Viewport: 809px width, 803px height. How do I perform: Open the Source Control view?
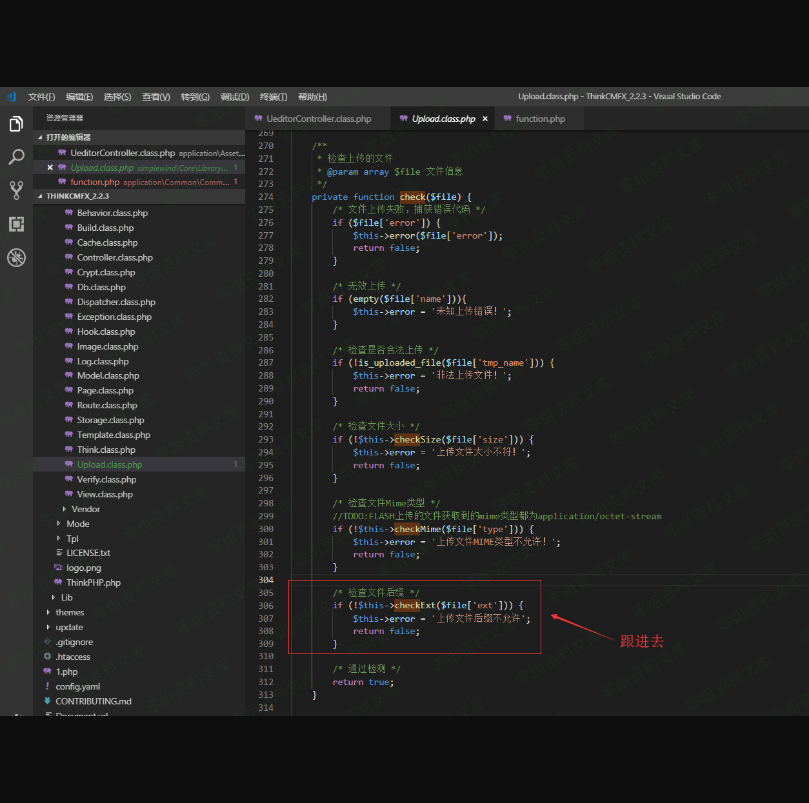click(x=16, y=190)
